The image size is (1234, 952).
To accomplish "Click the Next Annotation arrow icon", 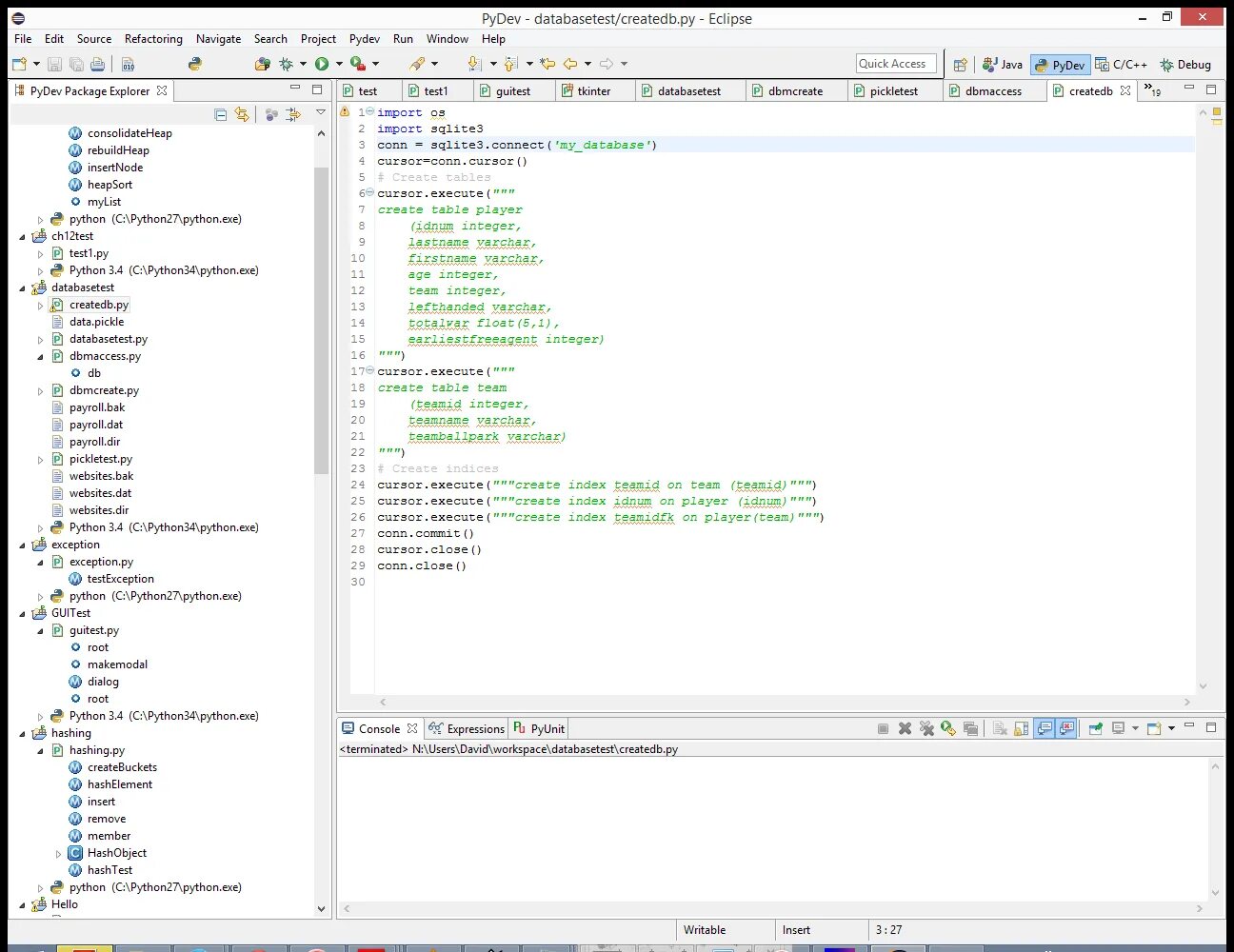I will pyautogui.click(x=474, y=64).
